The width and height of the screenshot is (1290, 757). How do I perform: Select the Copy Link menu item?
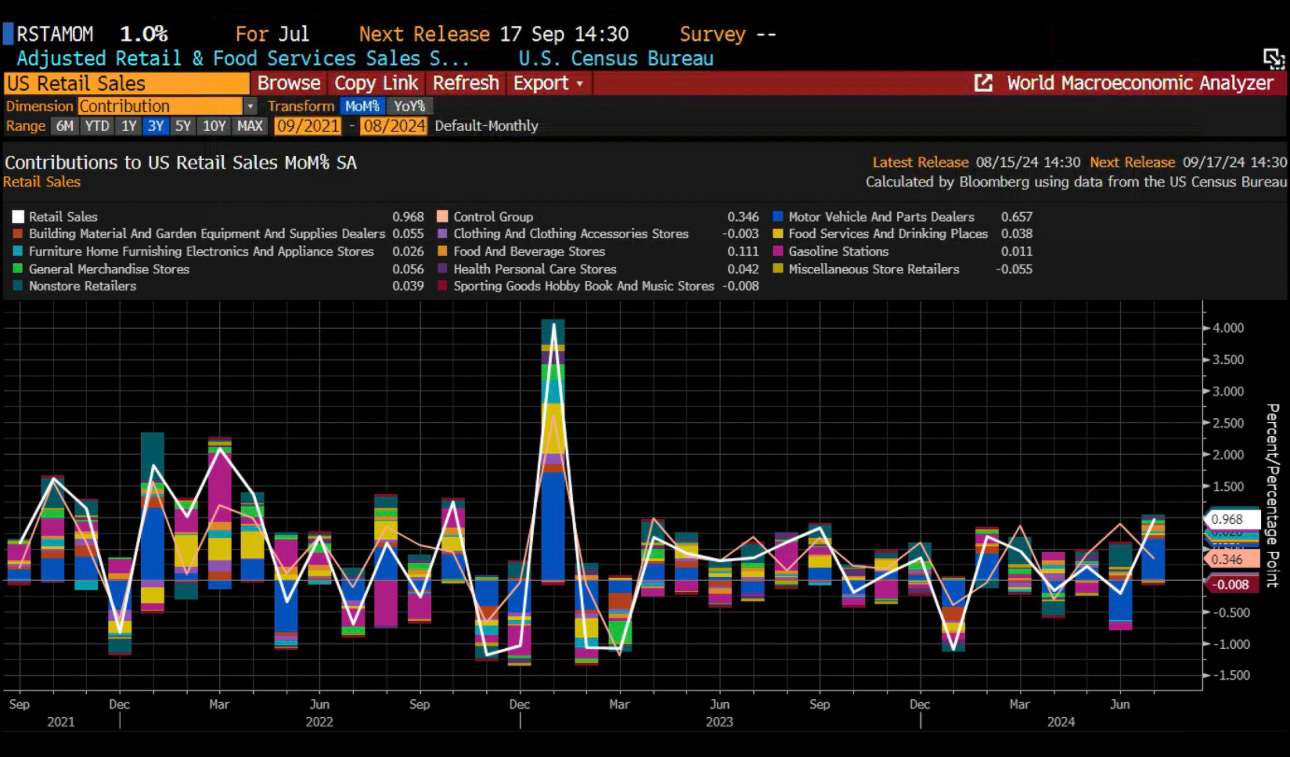click(377, 84)
